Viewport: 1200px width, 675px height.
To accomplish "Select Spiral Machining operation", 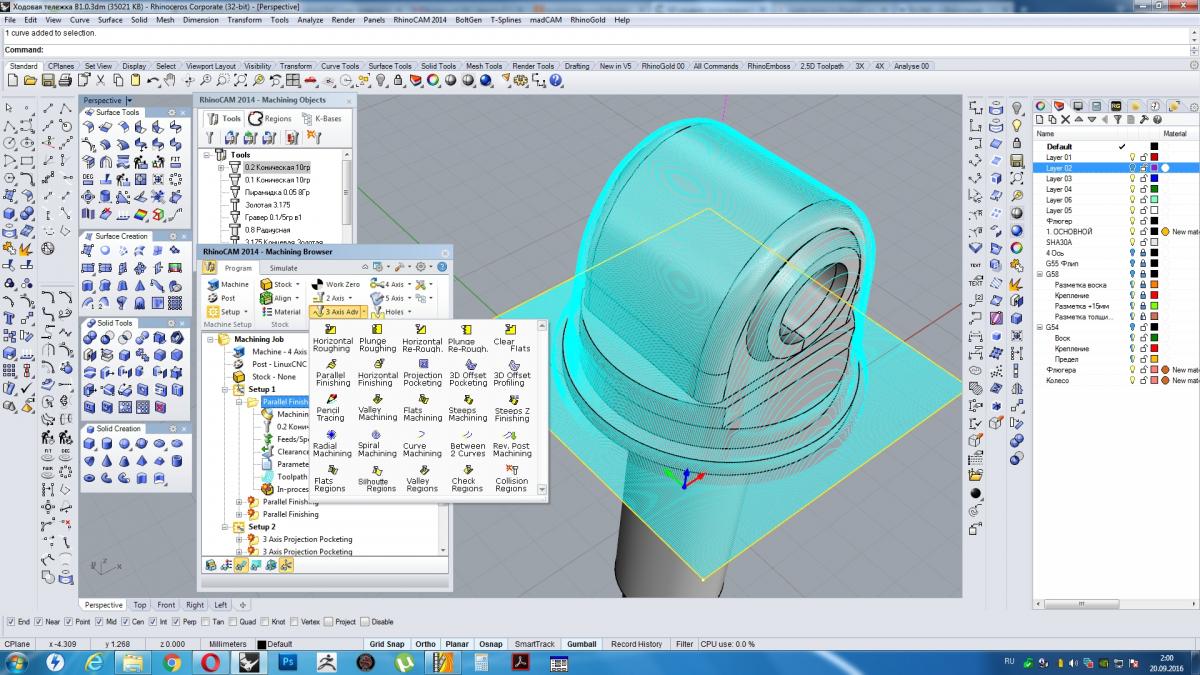I will point(377,444).
